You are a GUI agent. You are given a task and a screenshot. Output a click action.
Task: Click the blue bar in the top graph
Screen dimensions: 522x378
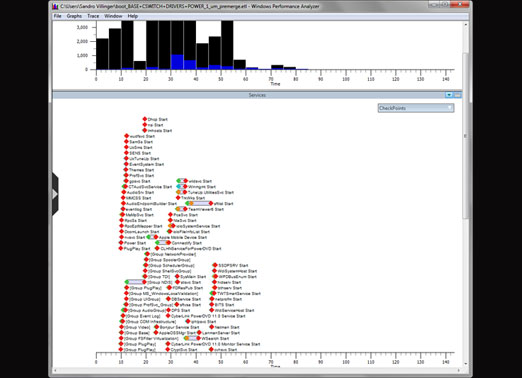point(177,62)
